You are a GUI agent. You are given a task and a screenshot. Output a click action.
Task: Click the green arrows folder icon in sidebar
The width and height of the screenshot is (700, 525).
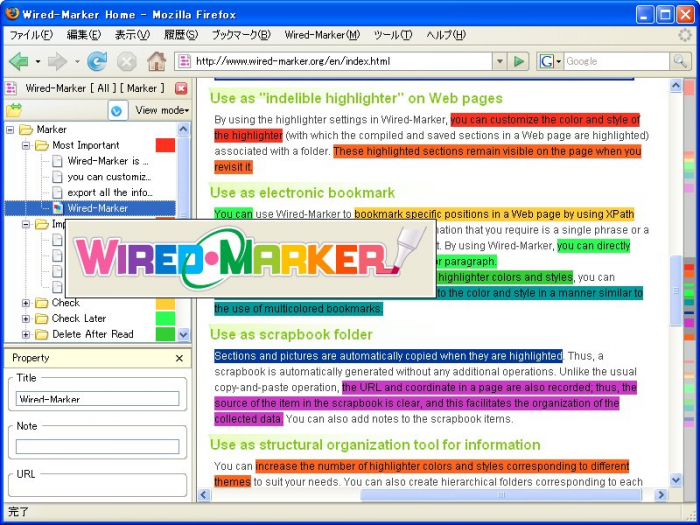point(14,110)
